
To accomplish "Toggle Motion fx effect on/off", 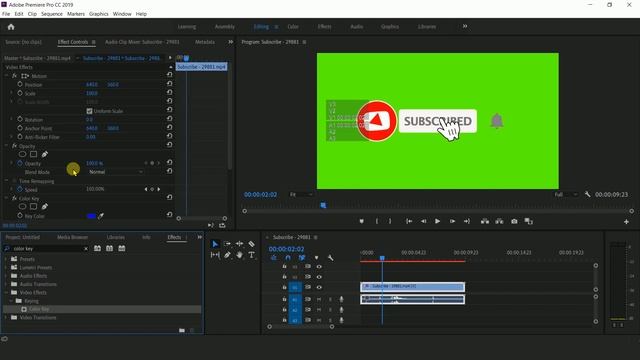I will 14,76.
